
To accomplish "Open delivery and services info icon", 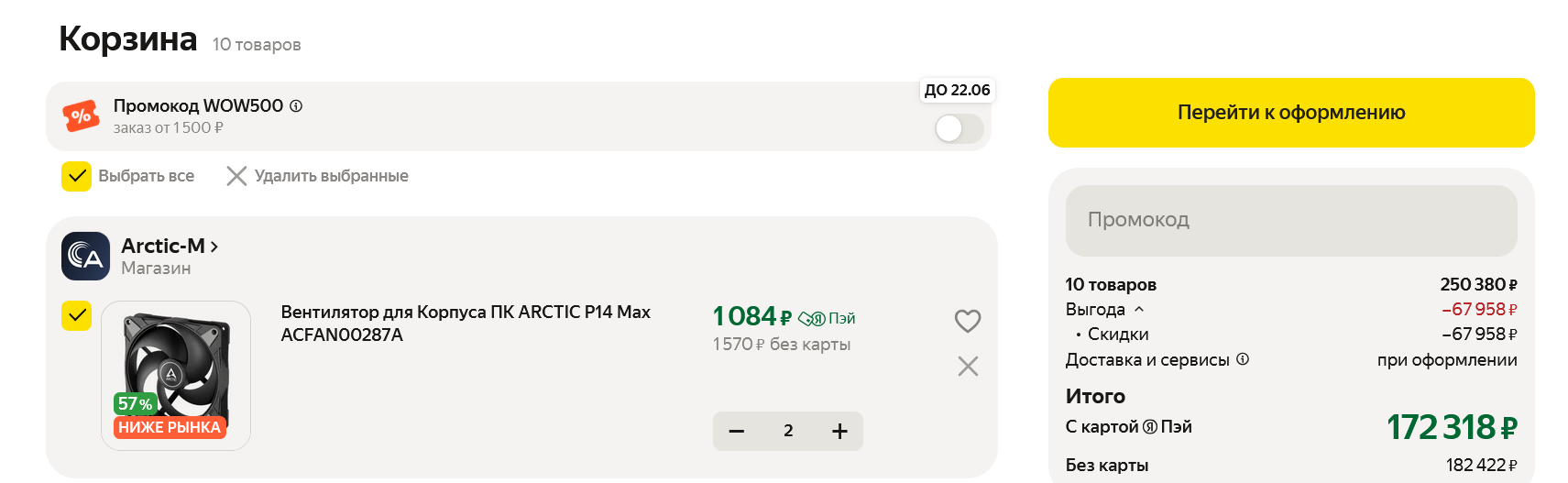I will [x=1243, y=359].
